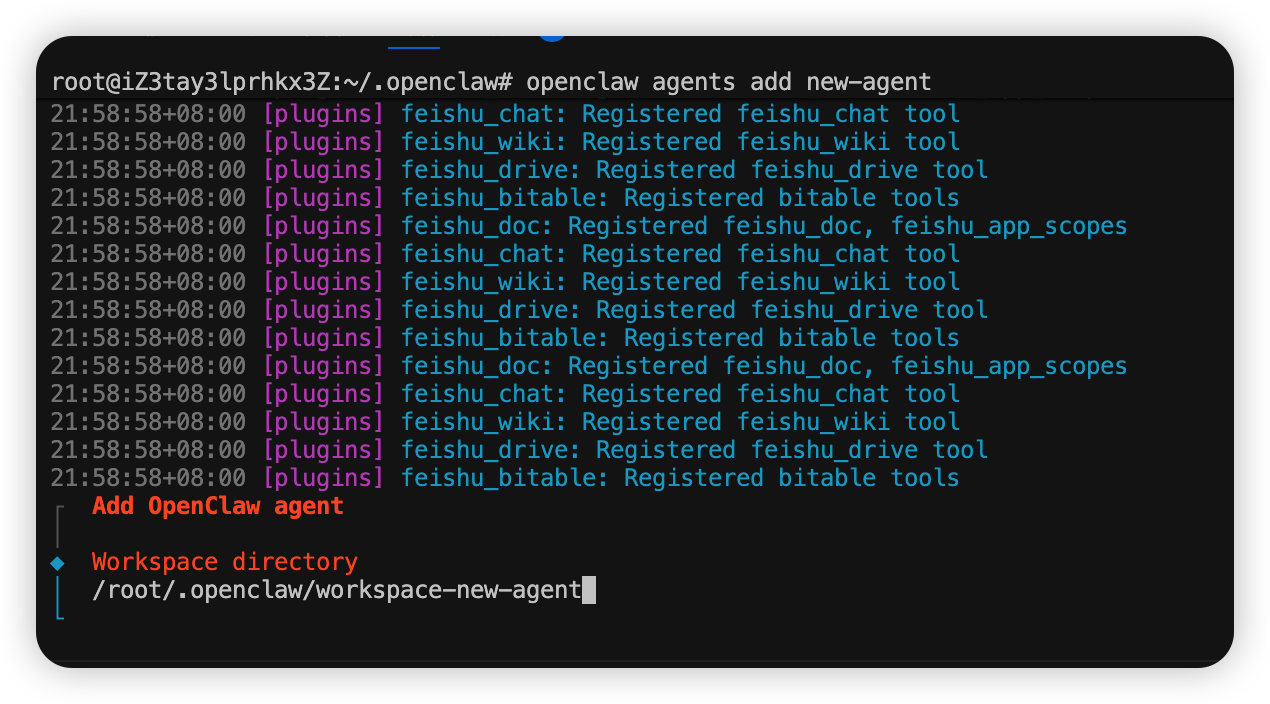This screenshot has width=1270, height=704.
Task: Click the first feishu_wiki log entry
Action: pyautogui.click(x=680, y=142)
